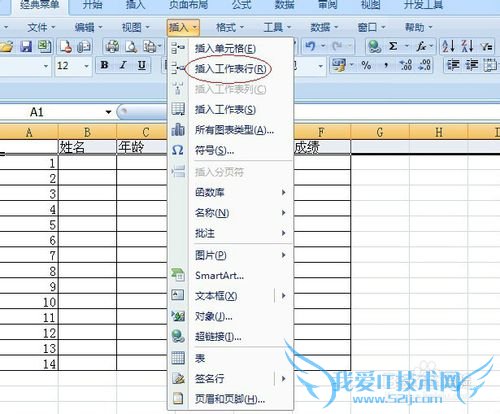Expand the 函数库 submenu
Image resolution: width=500 pixels, height=414 pixels.
click(231, 192)
